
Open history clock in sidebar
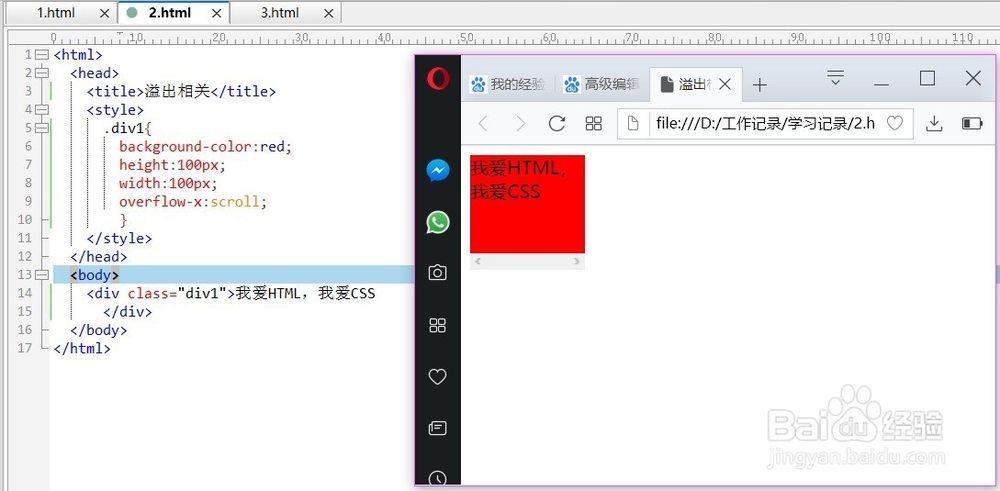coord(438,478)
